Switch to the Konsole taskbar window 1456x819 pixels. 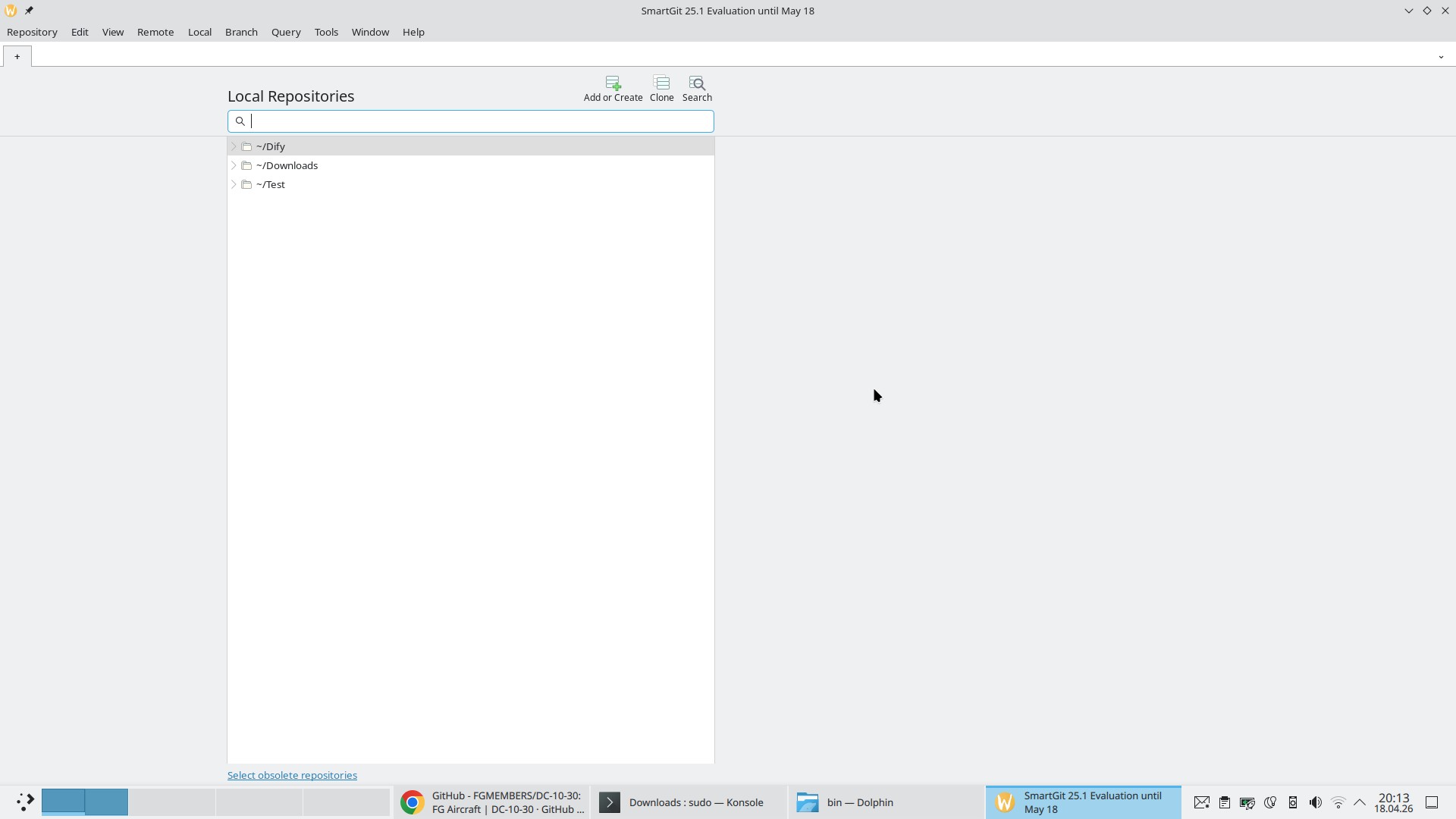(687, 802)
